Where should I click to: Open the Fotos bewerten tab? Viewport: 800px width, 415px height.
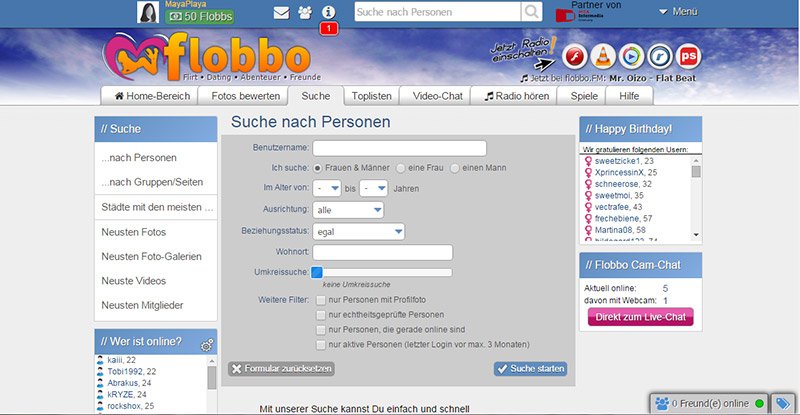click(245, 96)
